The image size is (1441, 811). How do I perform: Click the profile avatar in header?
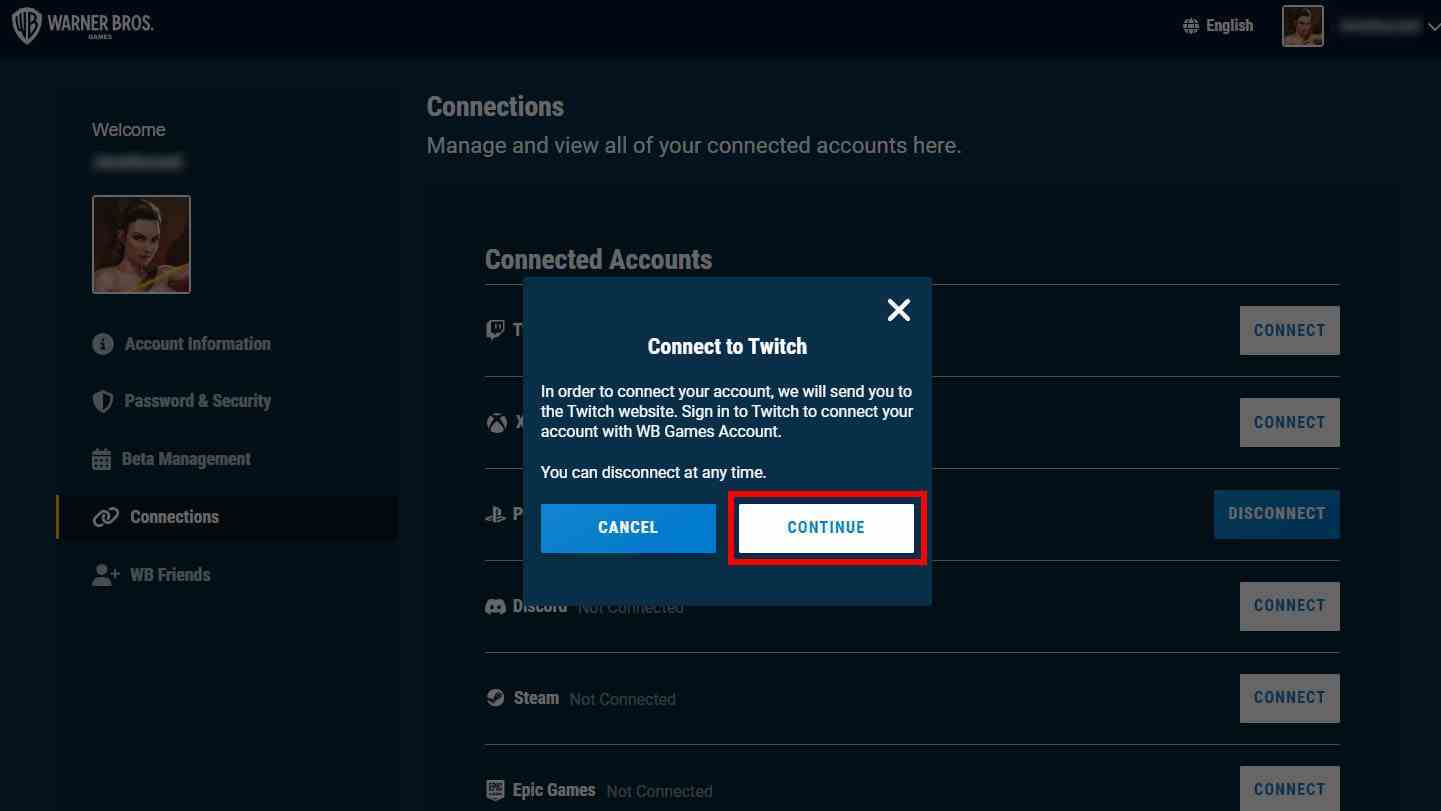(x=1303, y=26)
